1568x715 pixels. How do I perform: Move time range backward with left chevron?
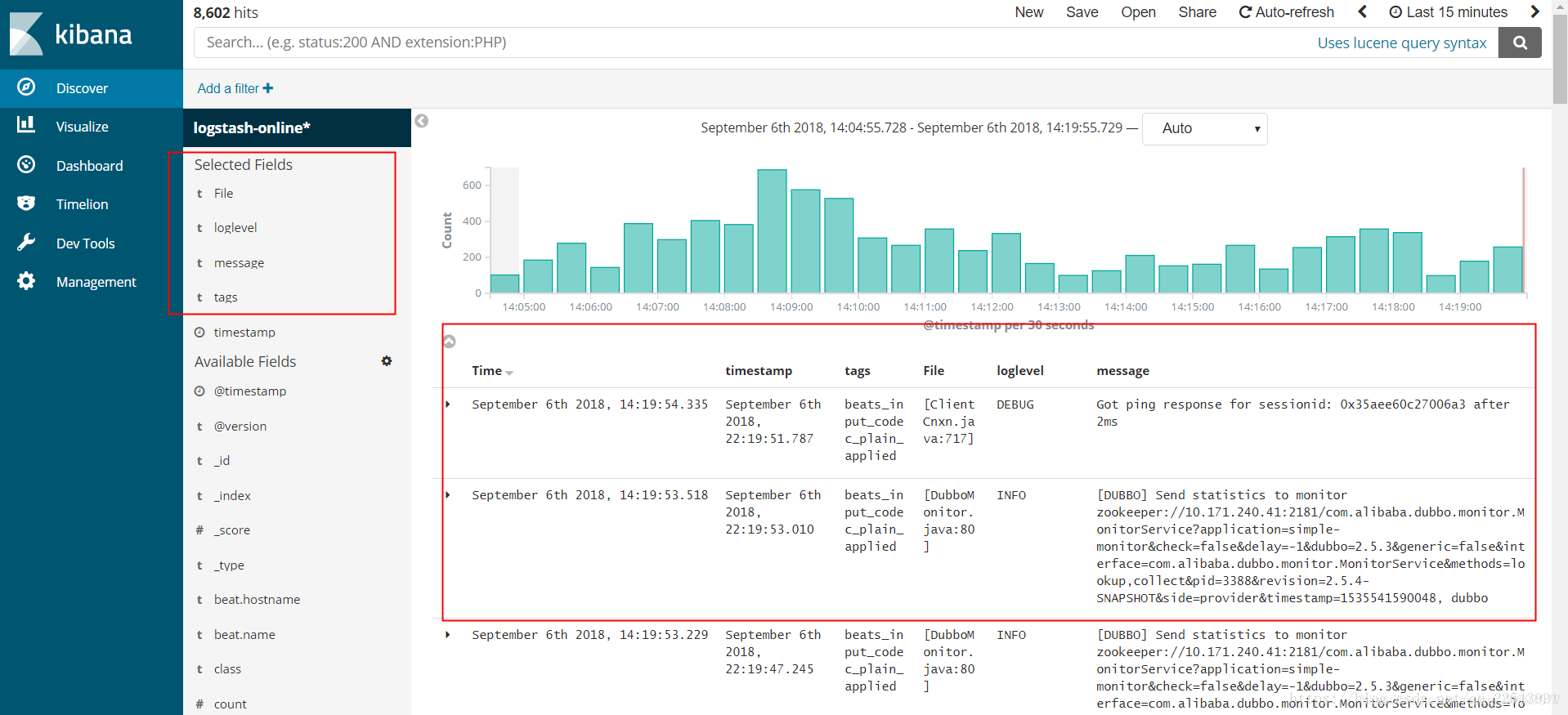coord(1362,11)
